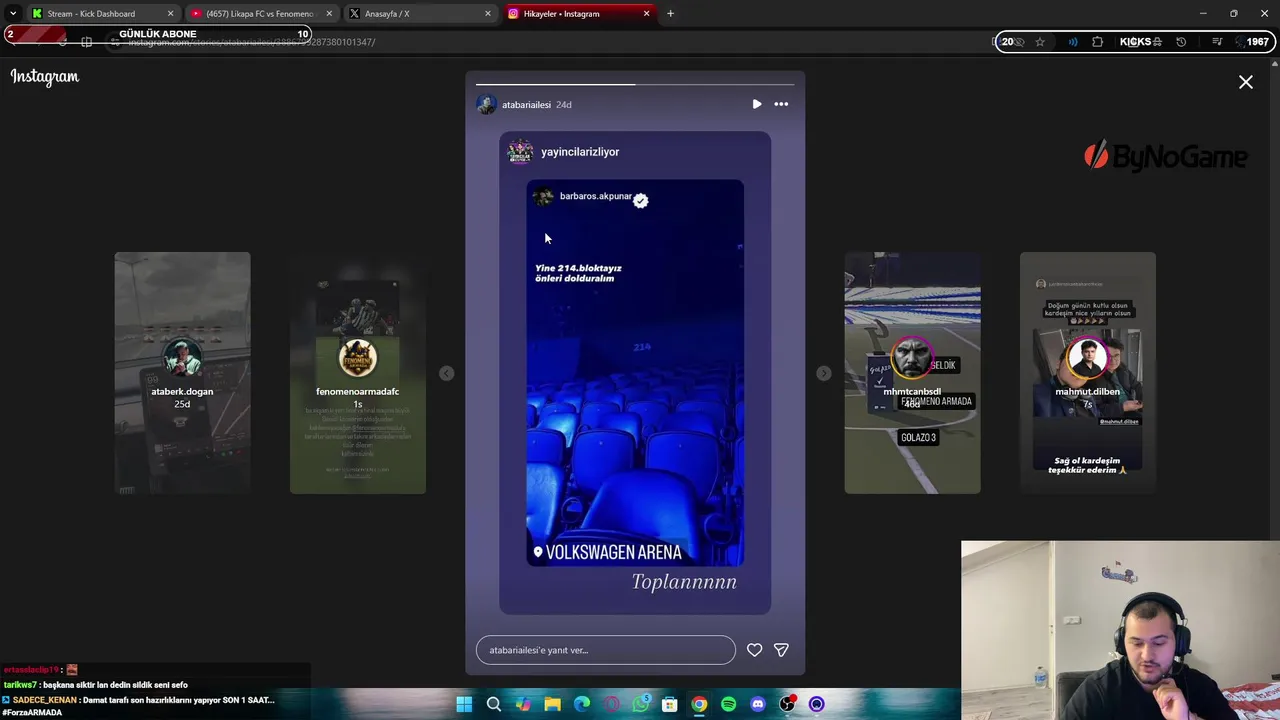Open WhatsApp from the taskbar

[641, 704]
